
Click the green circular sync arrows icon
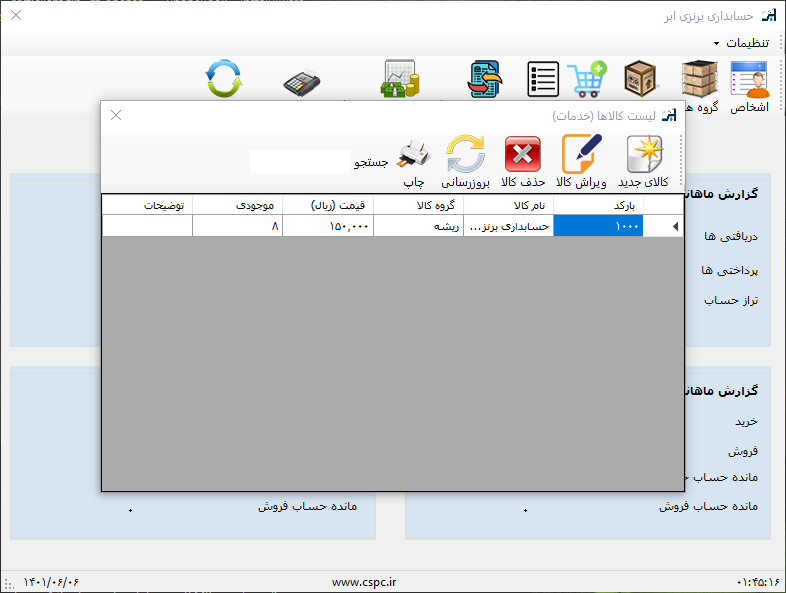point(223,79)
